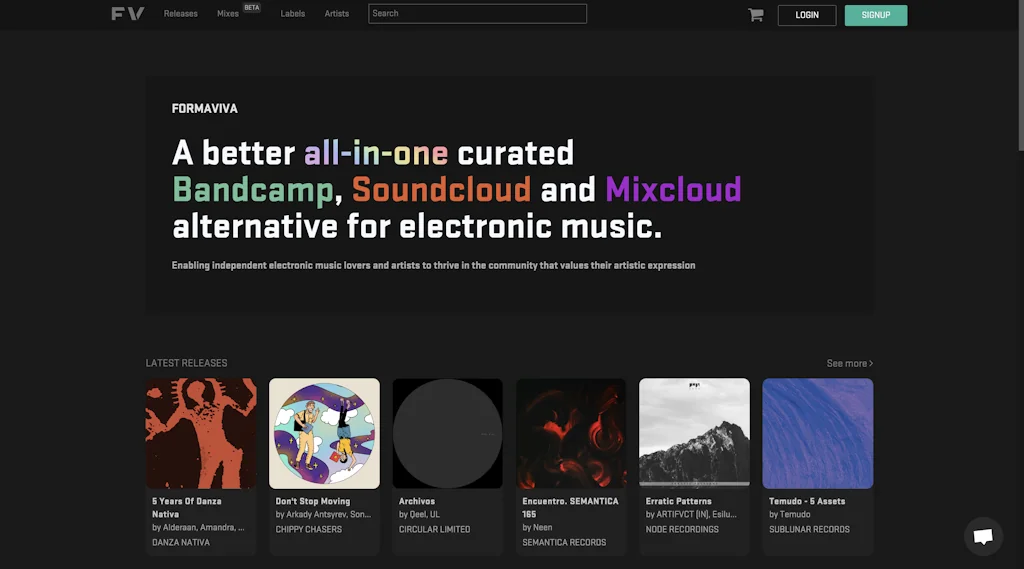Viewport: 1024px width, 569px height.
Task: Navigate to the Artists page
Action: pyautogui.click(x=337, y=14)
